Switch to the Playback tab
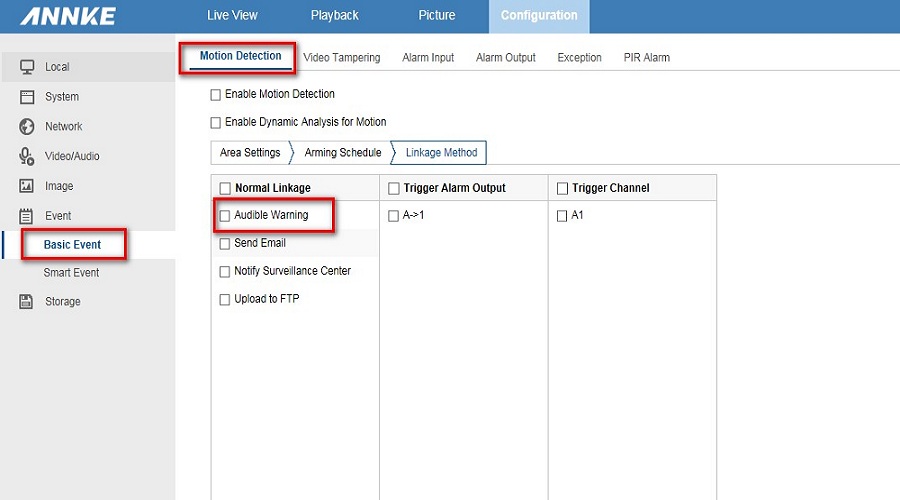Image resolution: width=900 pixels, height=500 pixels. coord(335,15)
